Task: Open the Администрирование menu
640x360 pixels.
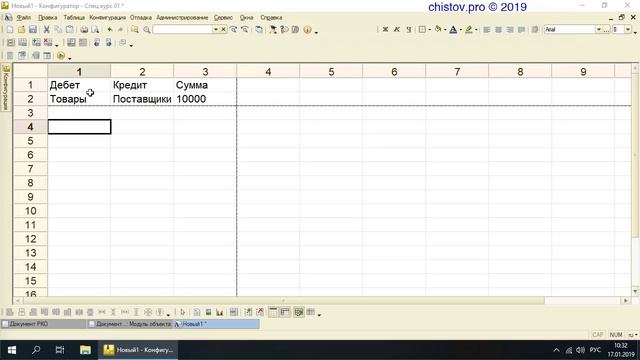Action: point(182,18)
